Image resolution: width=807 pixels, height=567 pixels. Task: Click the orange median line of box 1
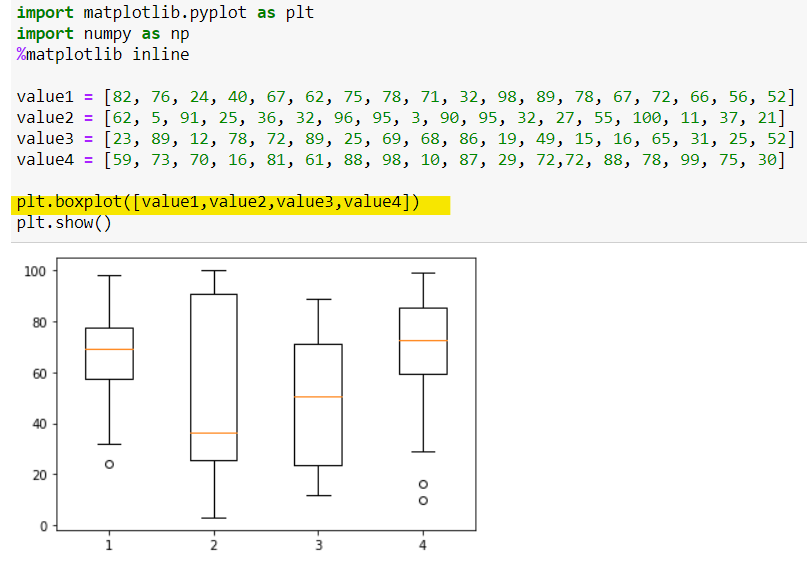tap(109, 349)
